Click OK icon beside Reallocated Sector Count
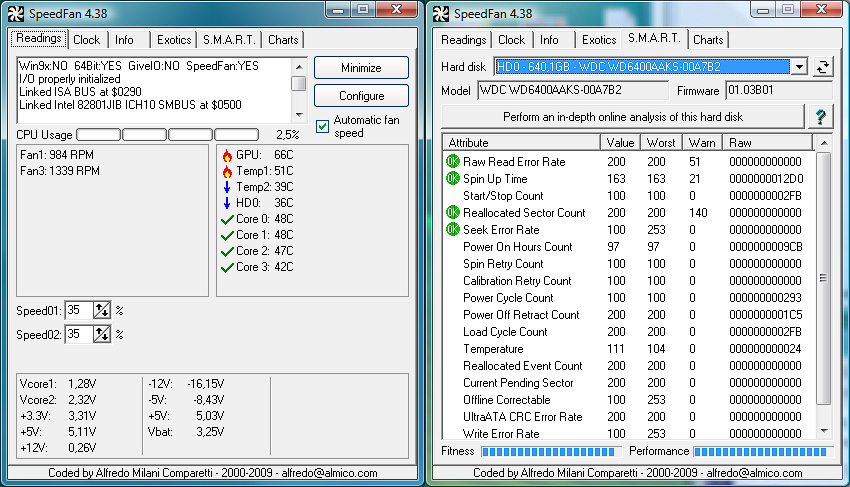850x487 pixels. click(453, 212)
